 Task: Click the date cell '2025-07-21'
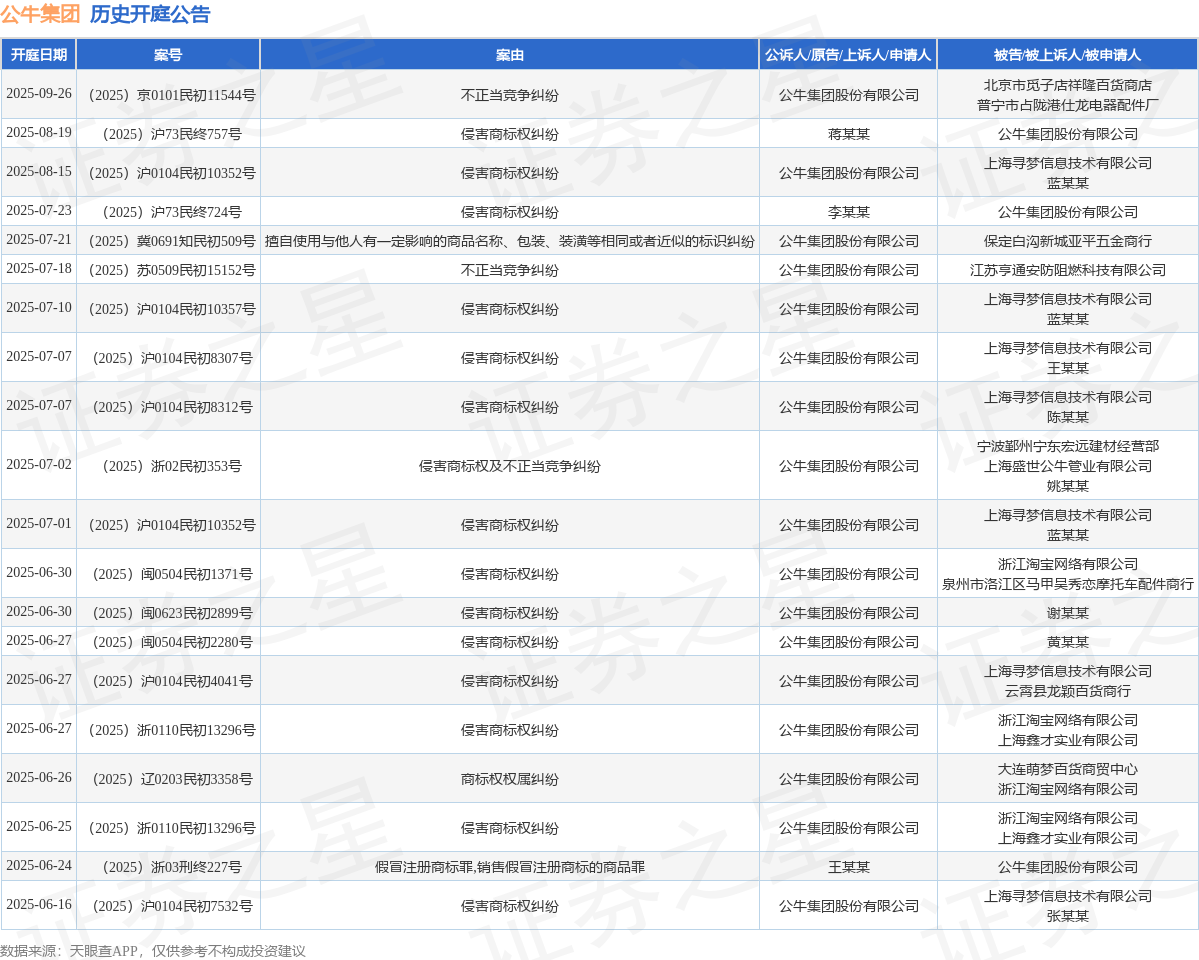[x=39, y=239]
